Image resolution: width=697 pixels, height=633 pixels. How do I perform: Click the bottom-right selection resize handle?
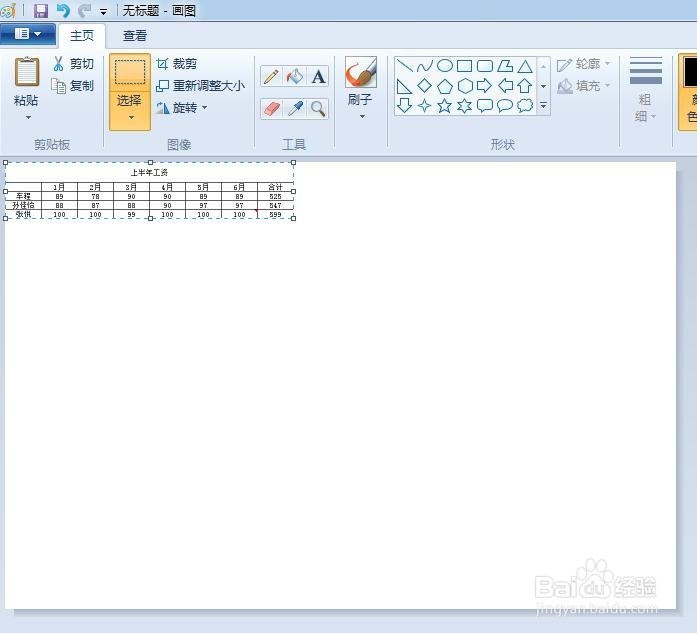point(293,218)
